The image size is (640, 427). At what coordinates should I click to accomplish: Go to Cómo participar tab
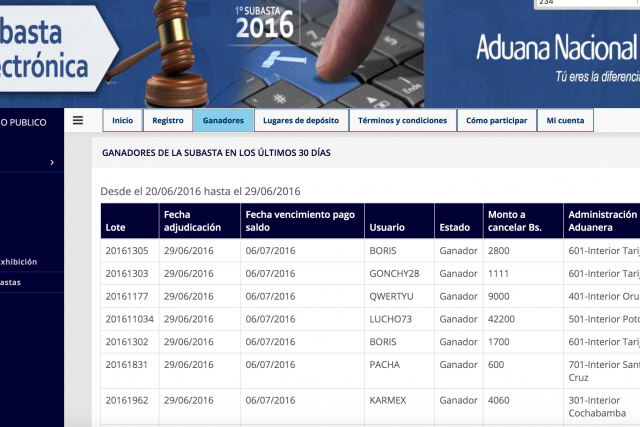[497, 120]
